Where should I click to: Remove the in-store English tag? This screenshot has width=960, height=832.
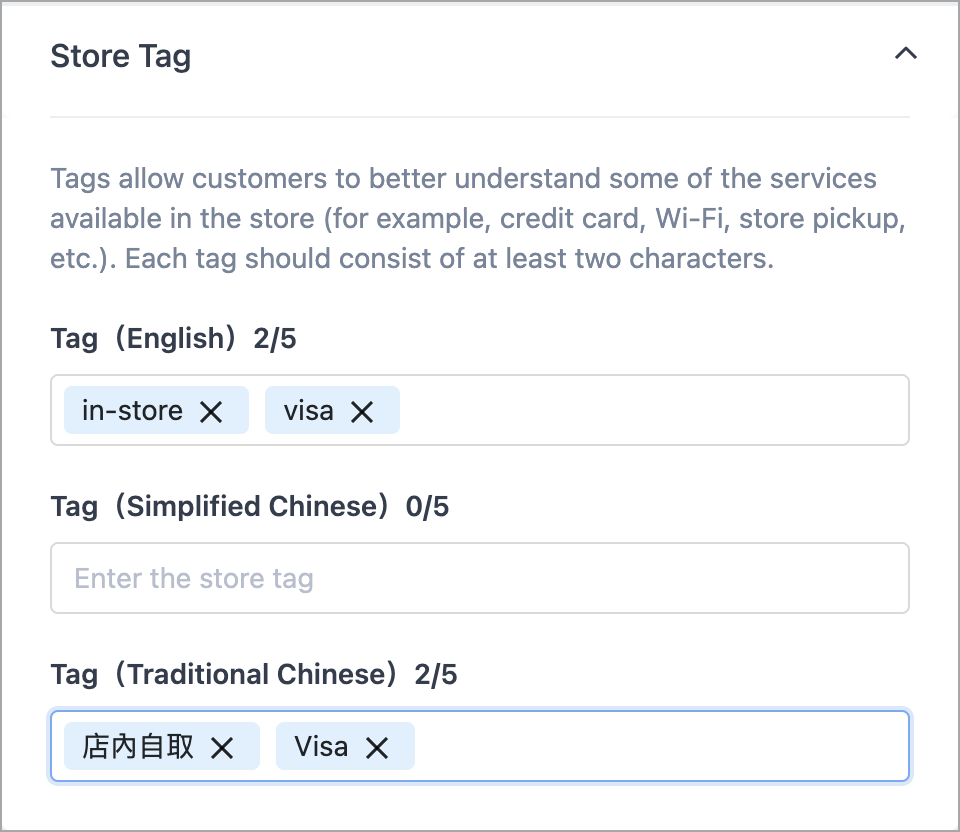[211, 412]
